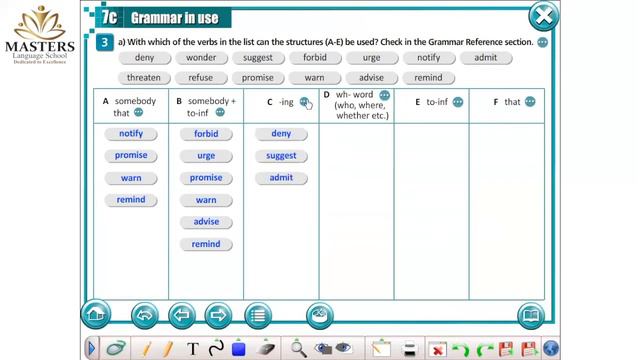The height and width of the screenshot is (360, 640).
Task: Click blue 'warn' answer in column B
Action: click(x=206, y=200)
